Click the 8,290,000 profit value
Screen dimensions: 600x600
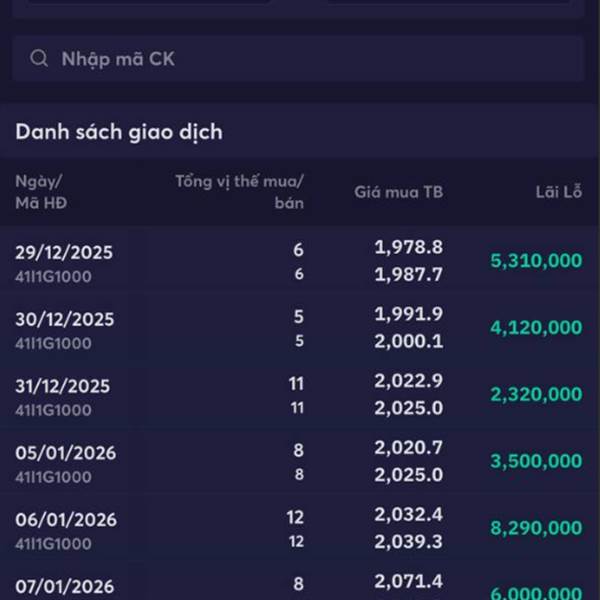(535, 528)
